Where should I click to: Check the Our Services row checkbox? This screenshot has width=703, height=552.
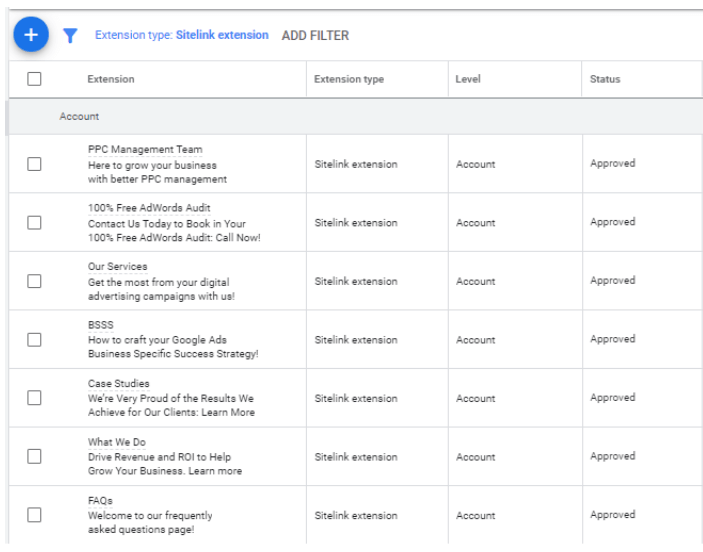[x=34, y=281]
